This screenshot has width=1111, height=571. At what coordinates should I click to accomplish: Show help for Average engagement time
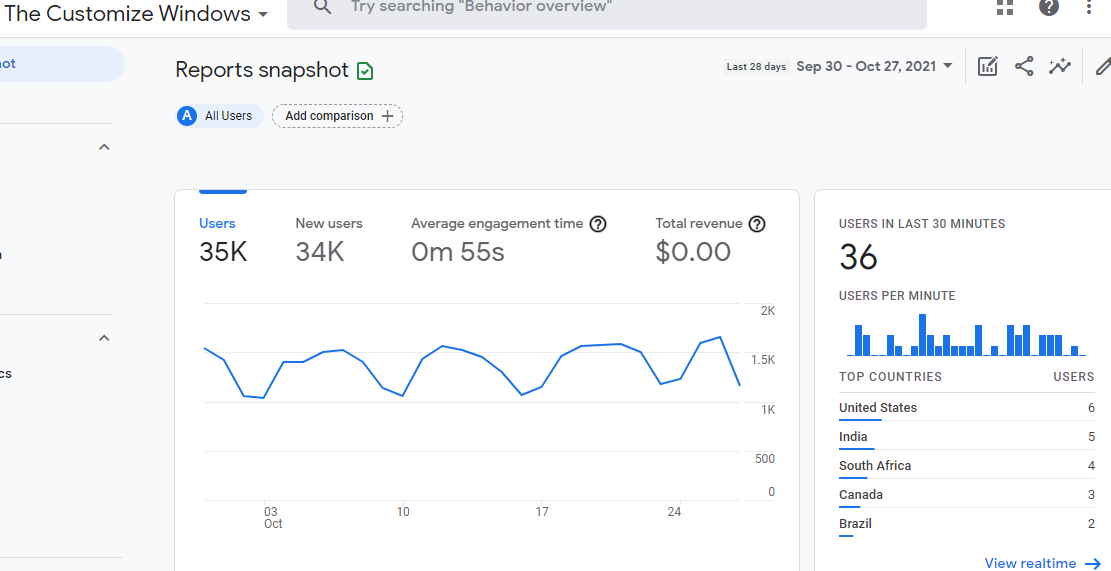click(x=598, y=225)
